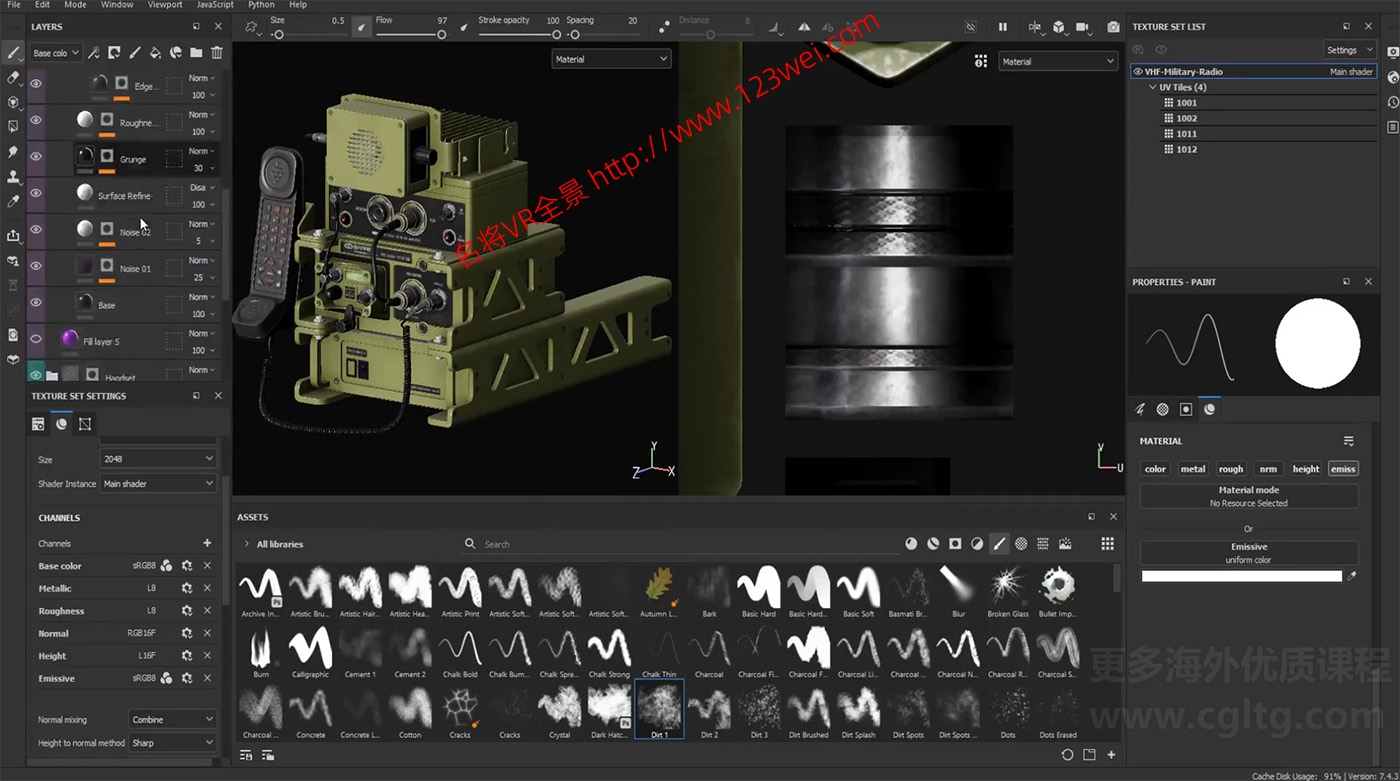Open the Shader Instance dropdown
The height and width of the screenshot is (781, 1400).
157,483
